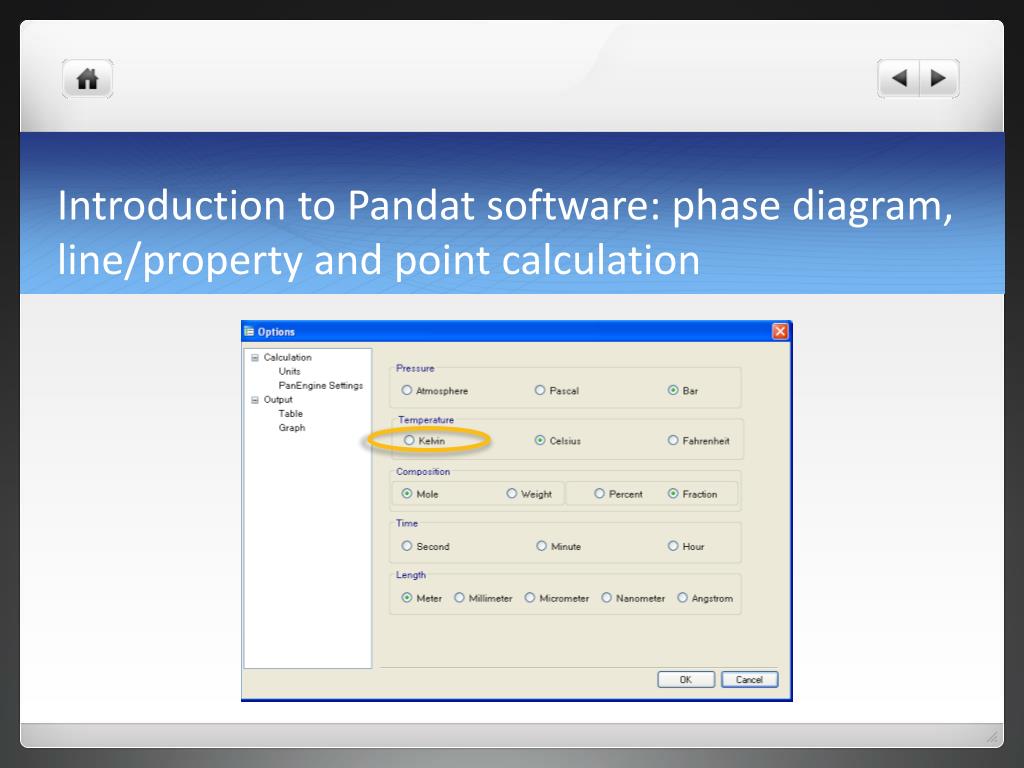Click the Cancel button
The width and height of the screenshot is (1024, 768).
(x=749, y=679)
